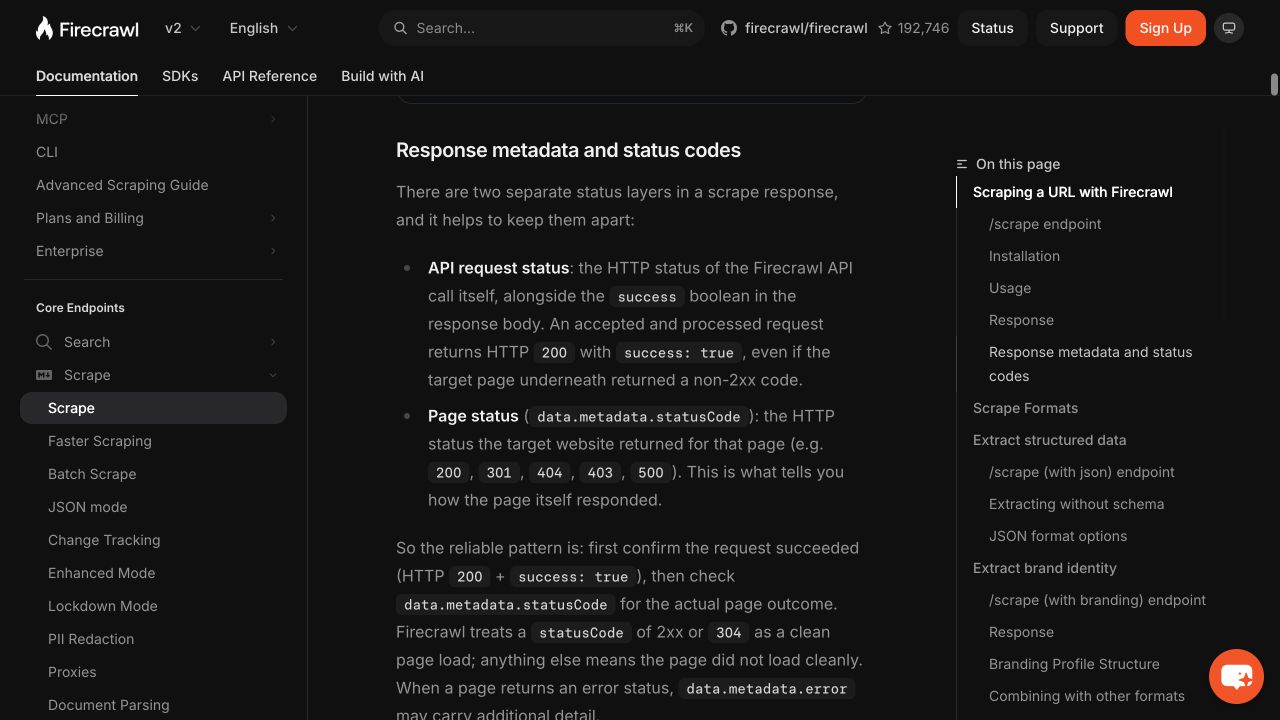Image resolution: width=1280 pixels, height=720 pixels.
Task: Open the v2 version dropdown
Action: click(x=183, y=28)
